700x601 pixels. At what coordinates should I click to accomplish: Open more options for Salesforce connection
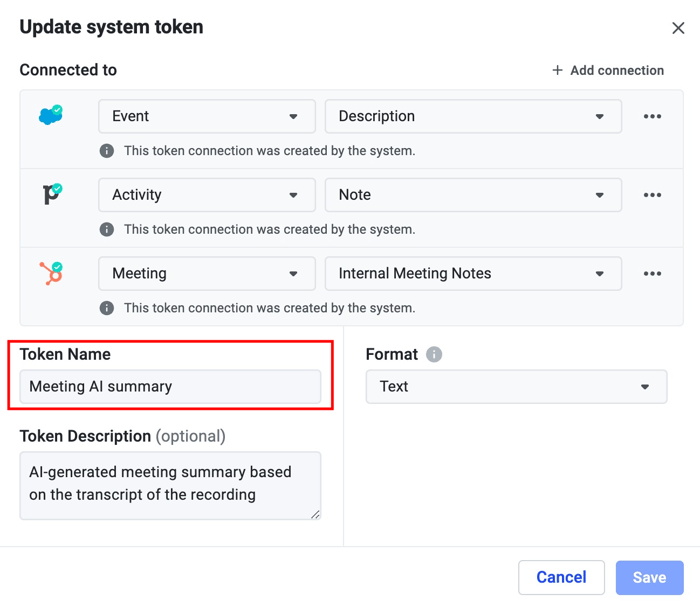652,117
